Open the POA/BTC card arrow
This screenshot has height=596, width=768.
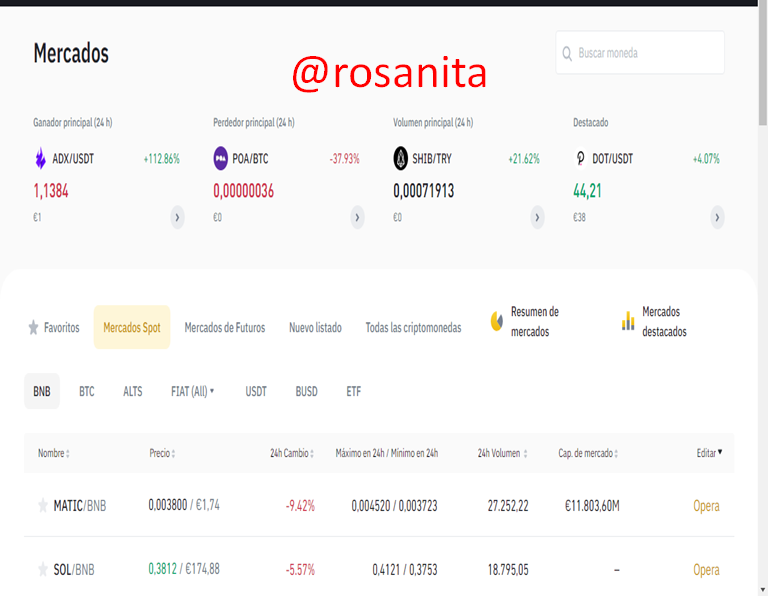pyautogui.click(x=357, y=217)
